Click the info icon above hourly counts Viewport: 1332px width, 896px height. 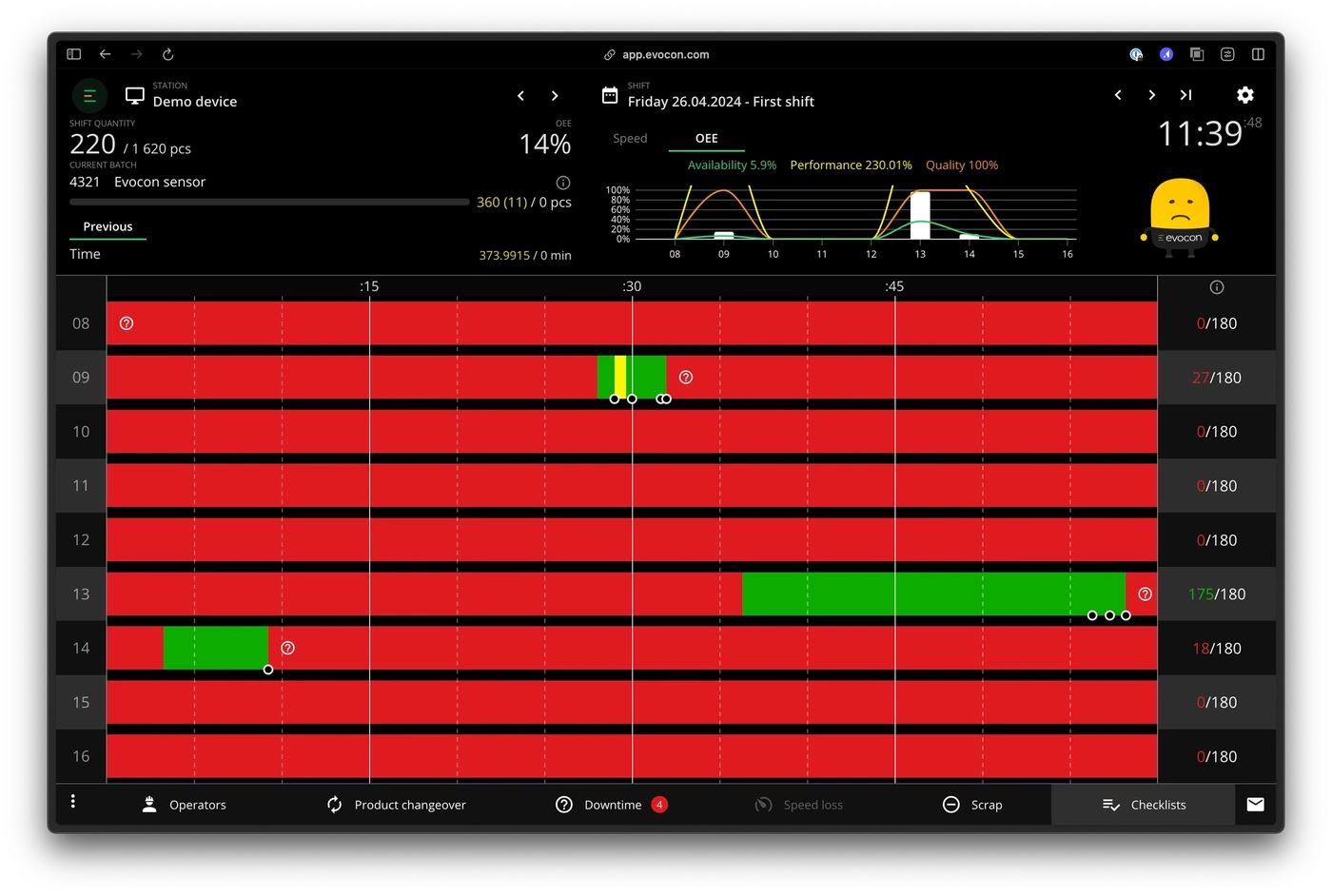[x=1216, y=287]
